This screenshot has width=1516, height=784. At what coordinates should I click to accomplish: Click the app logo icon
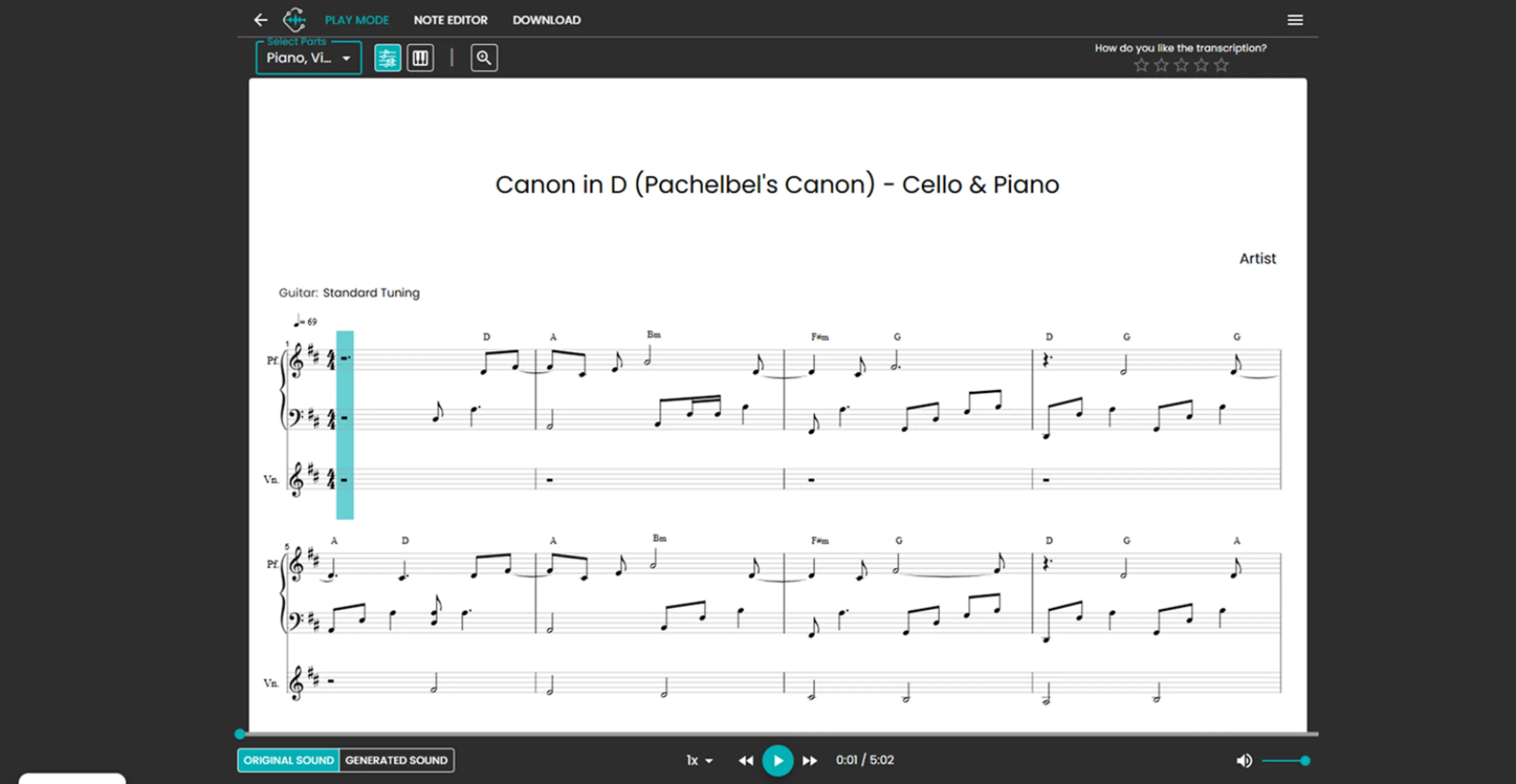tap(294, 20)
